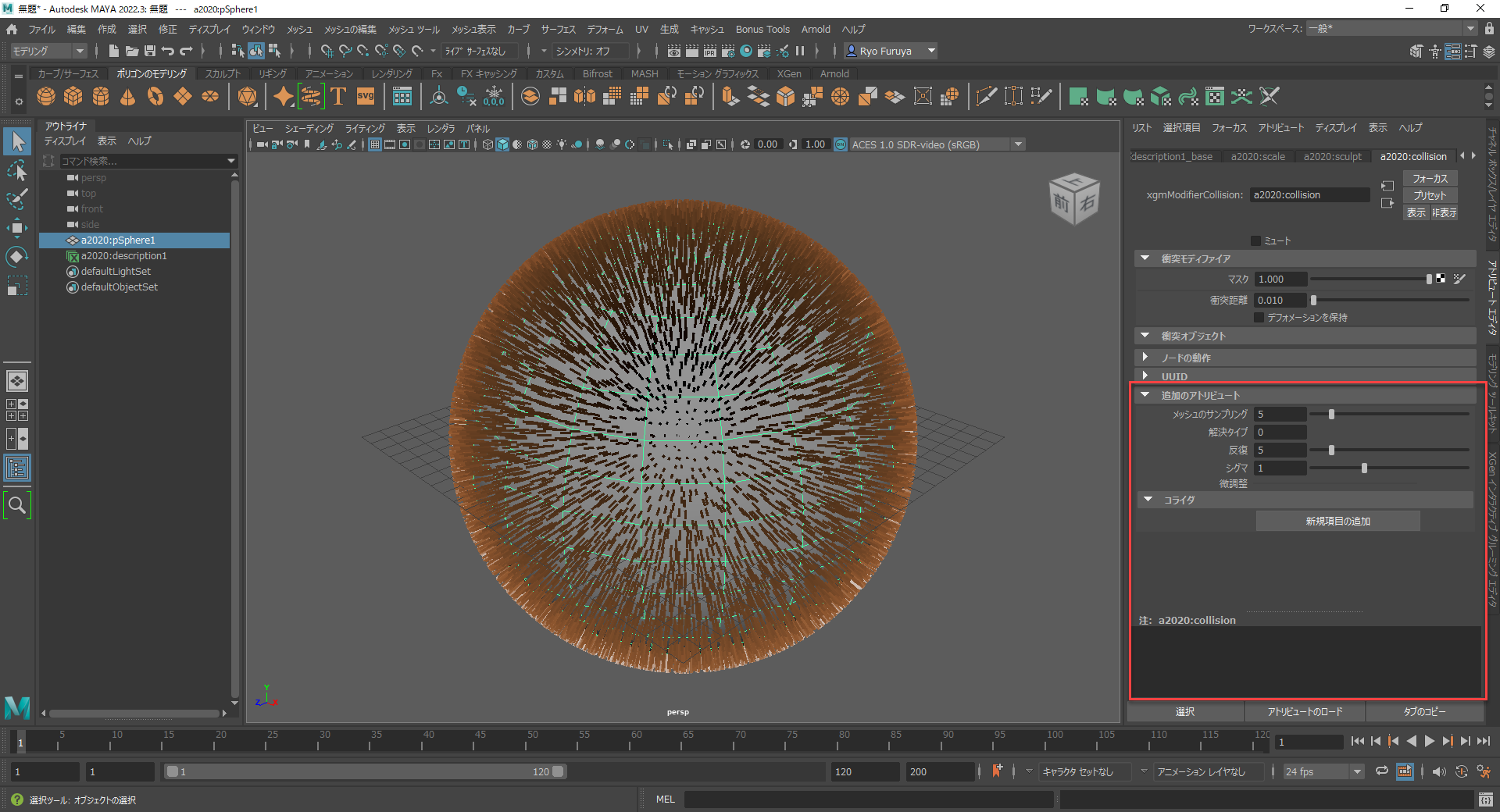
Task: Click the プリセット button
Action: 1430,195
